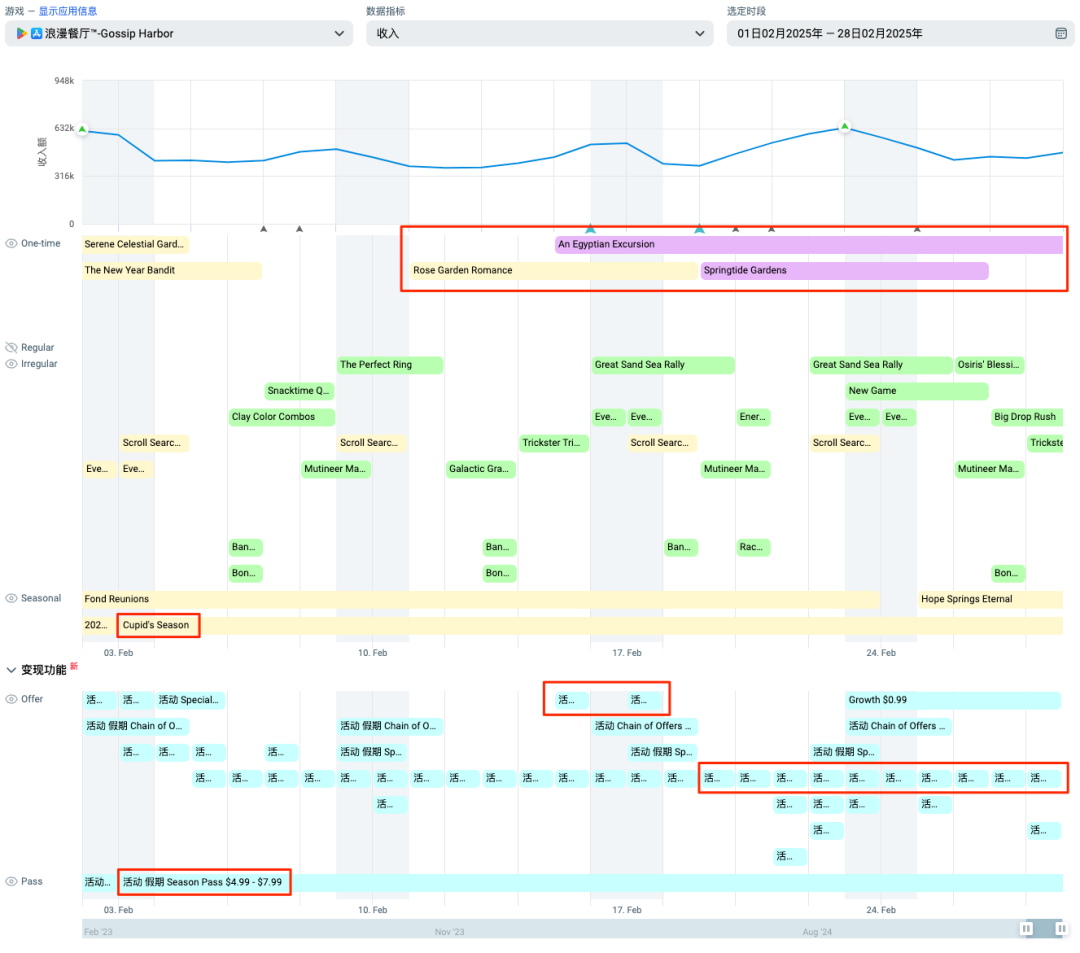Toggle Irregular events visibility eye
The height and width of the screenshot is (953, 1080).
coord(11,364)
